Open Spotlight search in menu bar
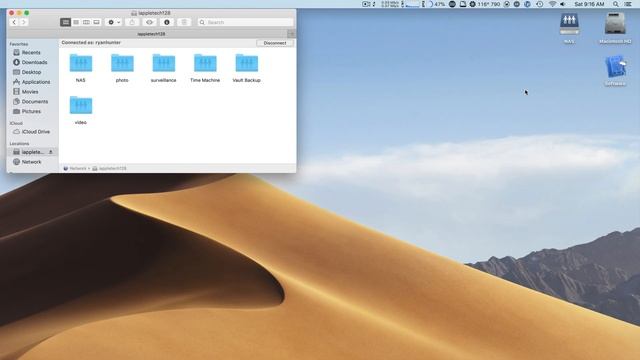The image size is (640, 360). pos(616,4)
